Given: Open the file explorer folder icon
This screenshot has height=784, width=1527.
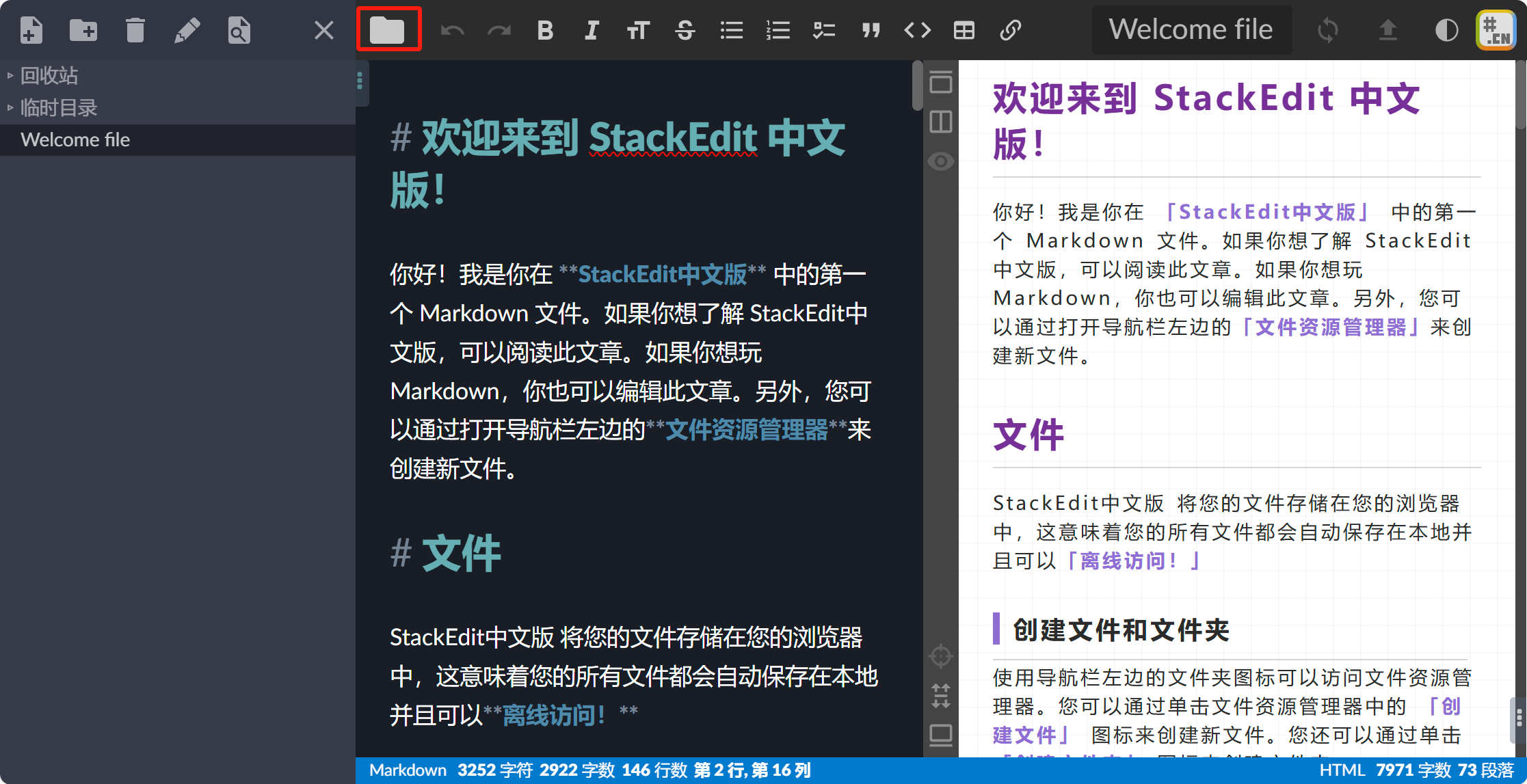Looking at the screenshot, I should click(388, 29).
